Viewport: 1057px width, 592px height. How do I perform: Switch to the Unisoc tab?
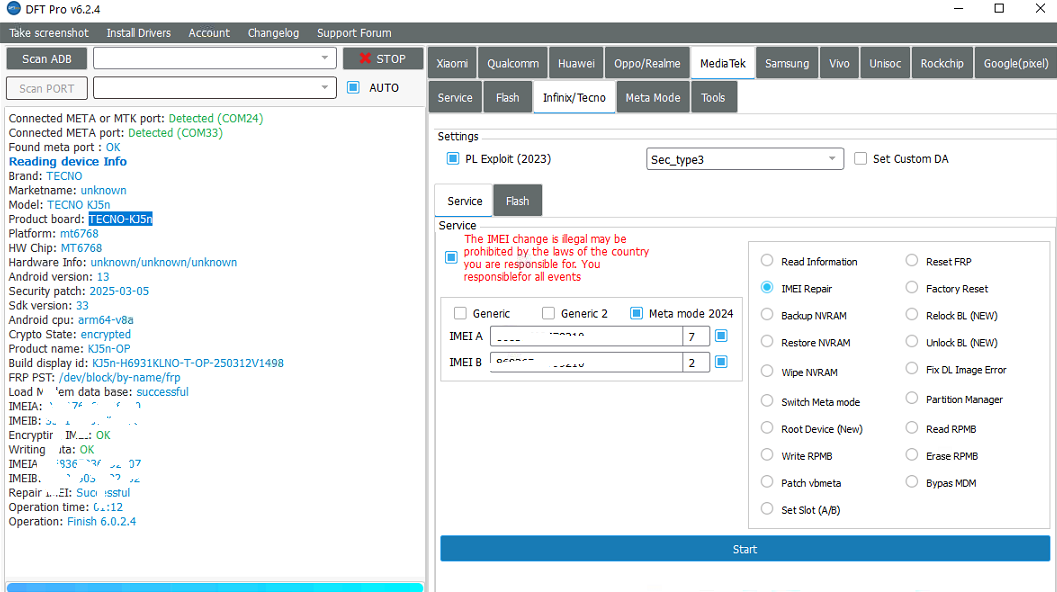click(x=885, y=63)
